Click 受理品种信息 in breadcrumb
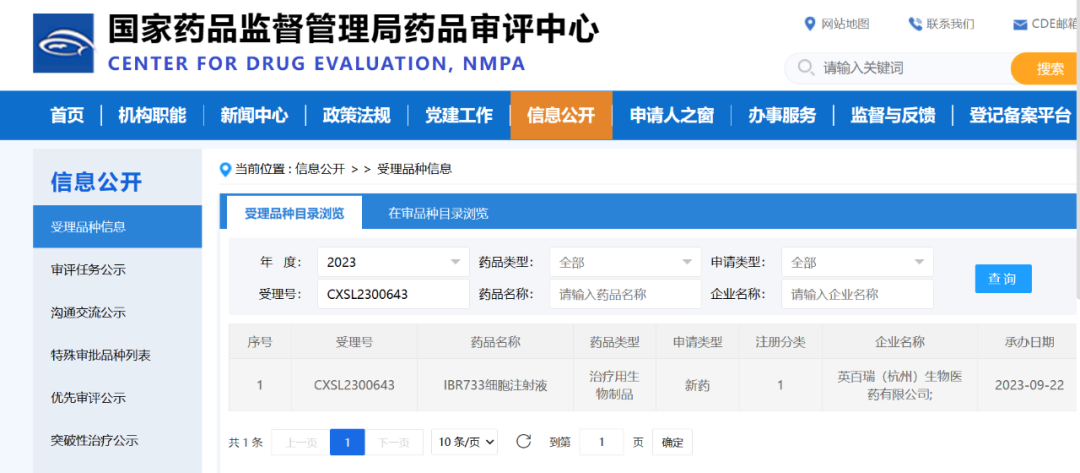 [415, 169]
